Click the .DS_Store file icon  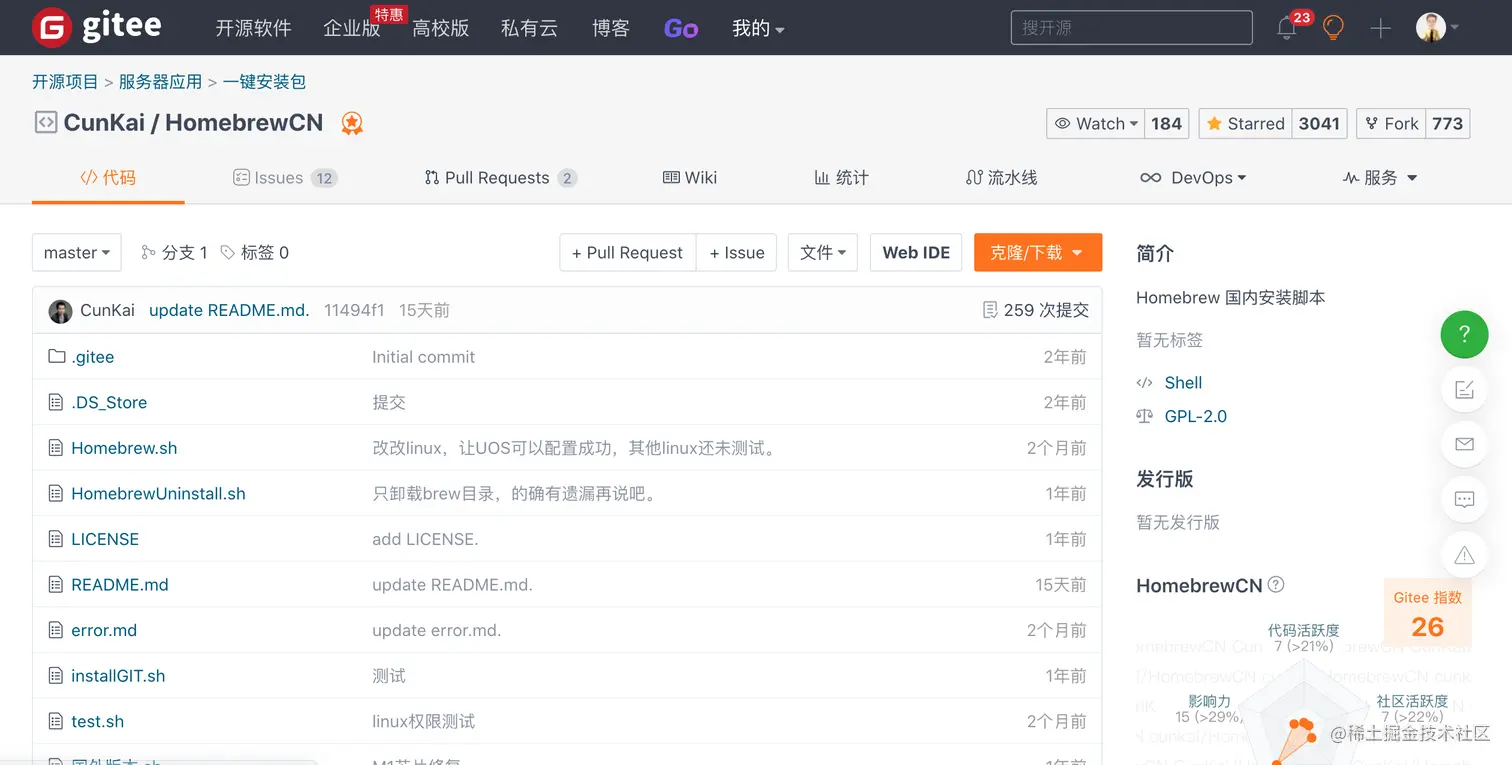pos(56,402)
